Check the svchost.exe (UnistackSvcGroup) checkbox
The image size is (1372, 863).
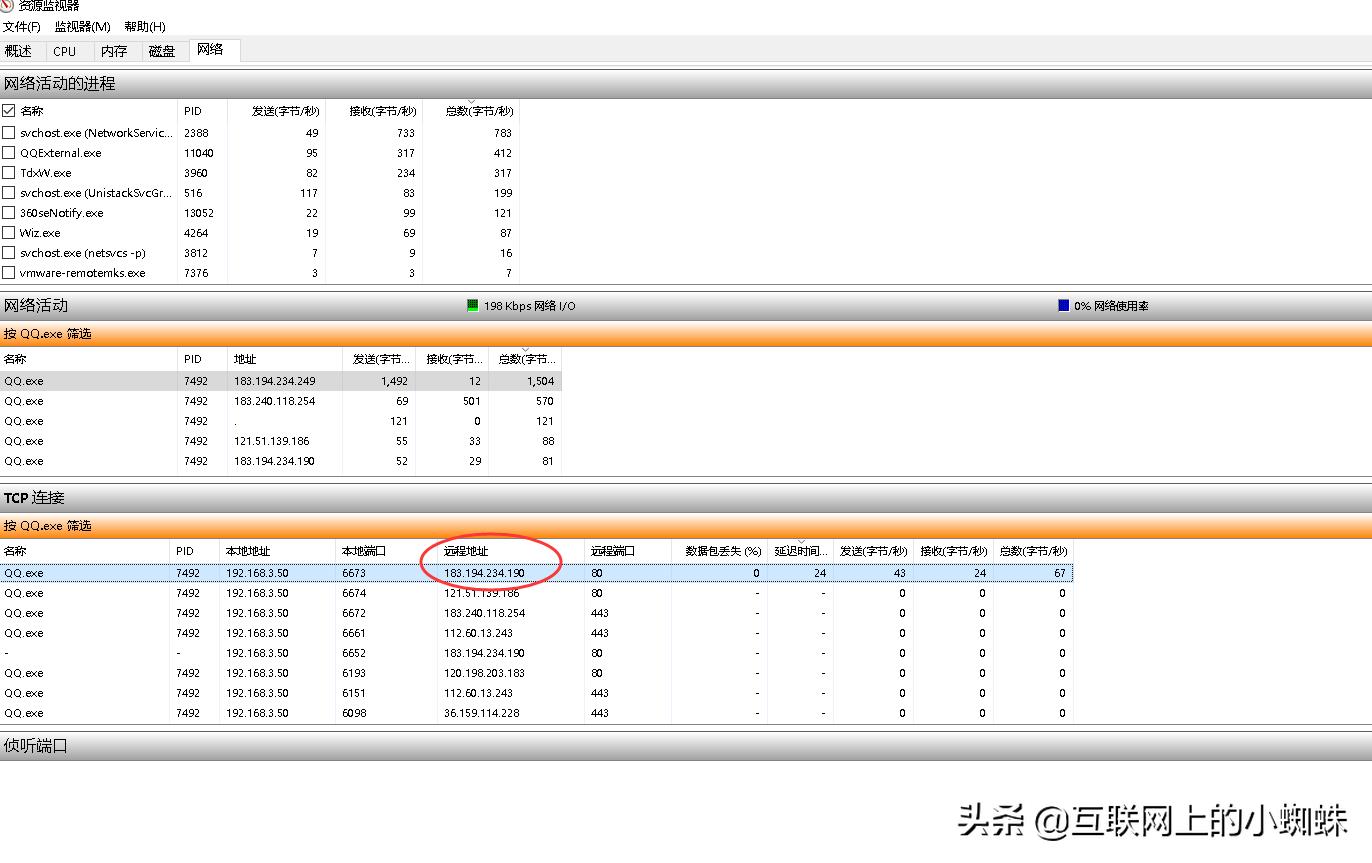[x=9, y=193]
